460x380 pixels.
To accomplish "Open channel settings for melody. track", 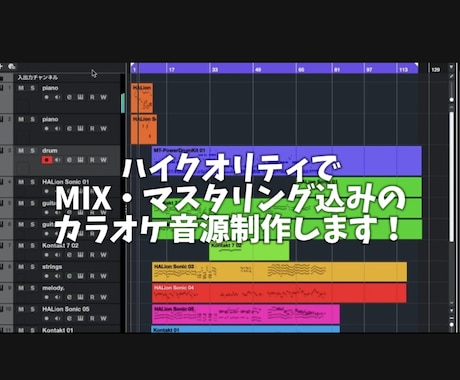I will pyautogui.click(x=69, y=297).
